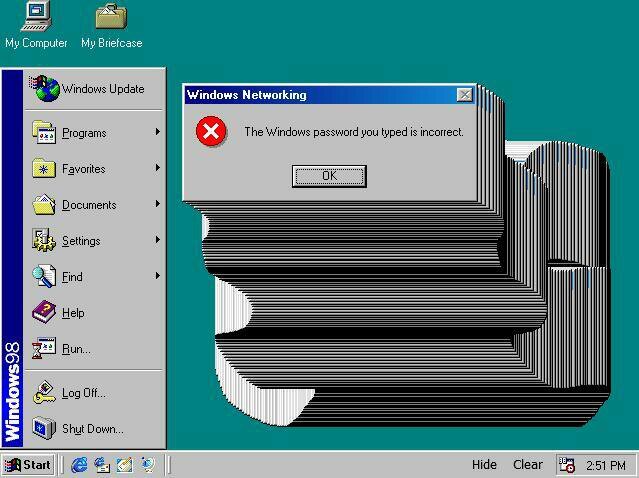Open View Channels satellite dish icon
The image size is (639, 478).
[x=148, y=464]
